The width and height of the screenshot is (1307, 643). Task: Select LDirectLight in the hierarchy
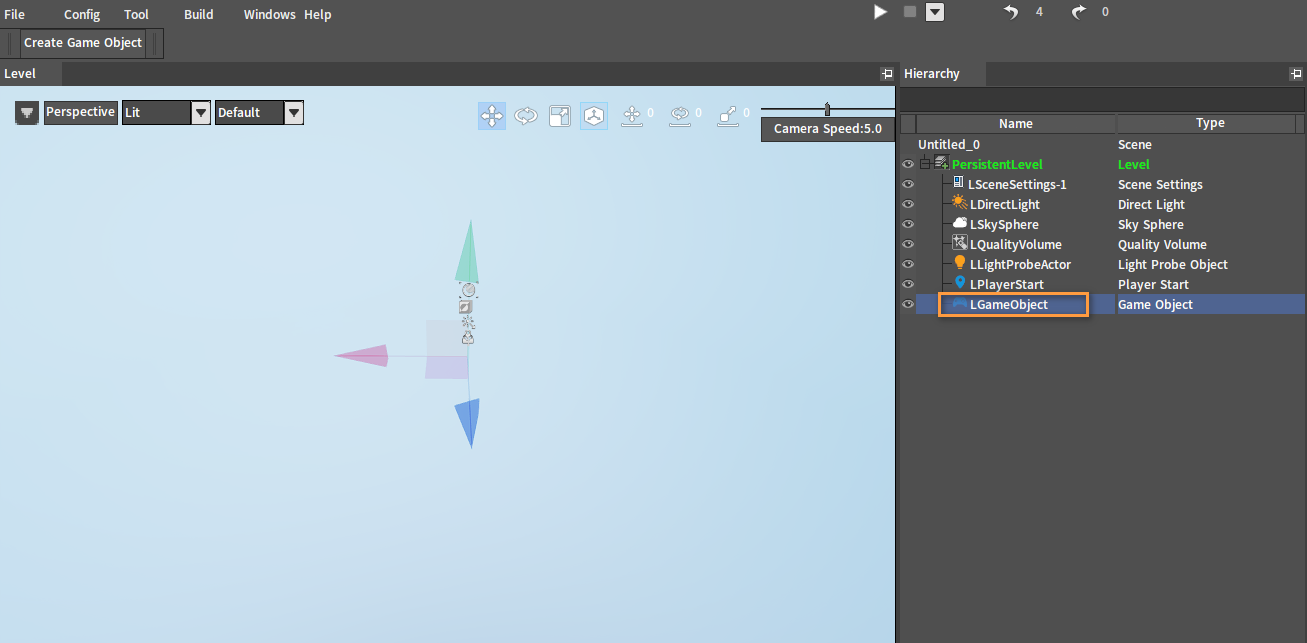click(1005, 205)
